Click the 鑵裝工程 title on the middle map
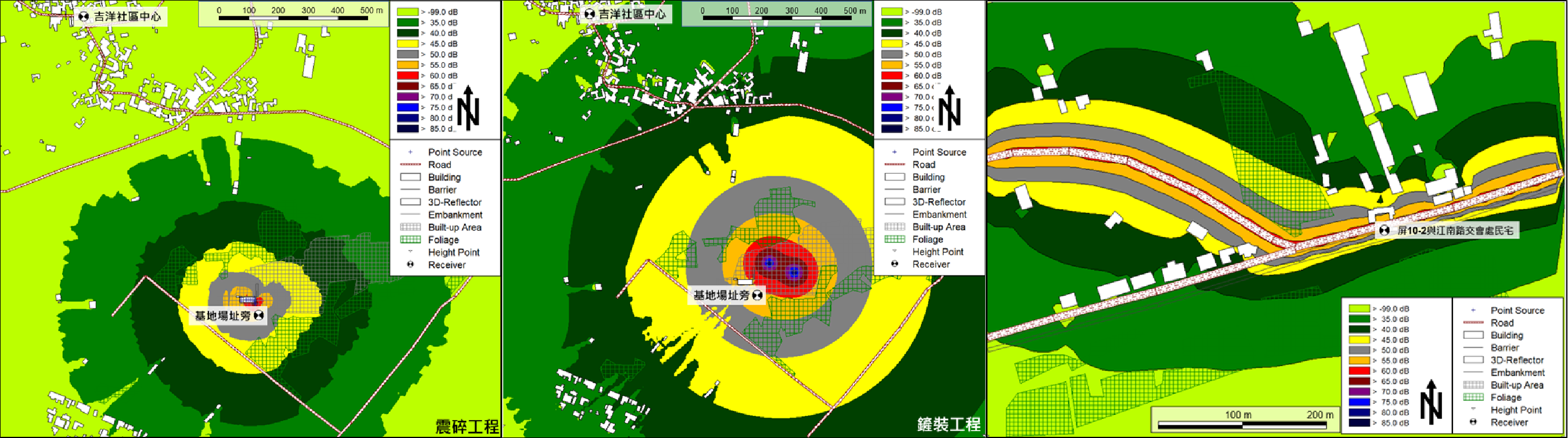Viewport: 1568px width, 438px height. 949,425
